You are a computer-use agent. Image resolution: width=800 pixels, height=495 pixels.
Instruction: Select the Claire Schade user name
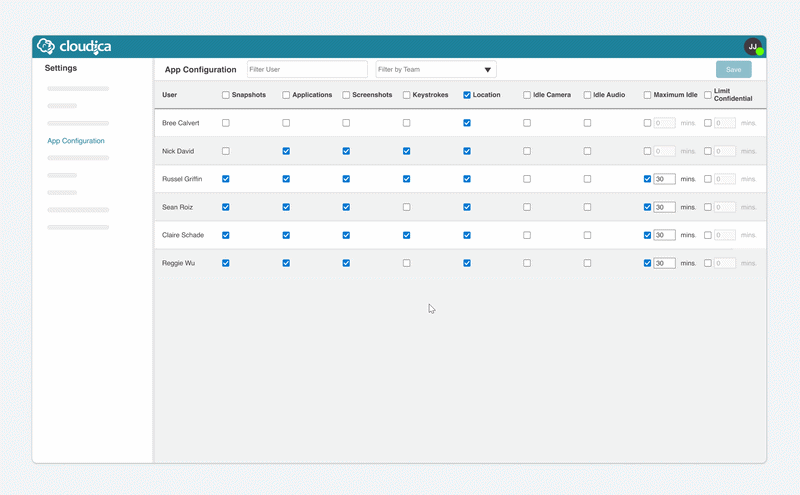(x=183, y=235)
